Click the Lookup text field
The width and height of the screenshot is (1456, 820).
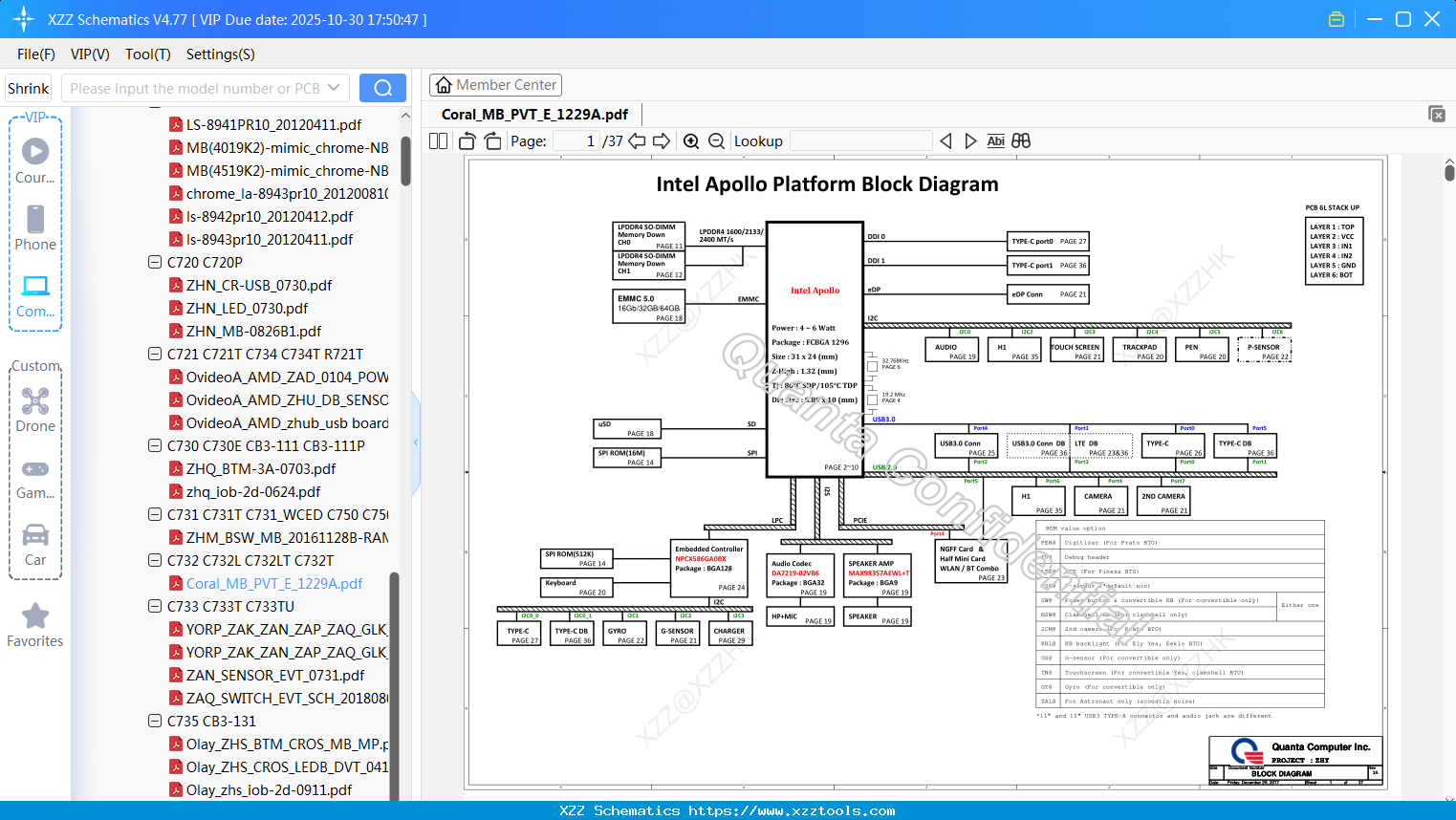coord(860,141)
